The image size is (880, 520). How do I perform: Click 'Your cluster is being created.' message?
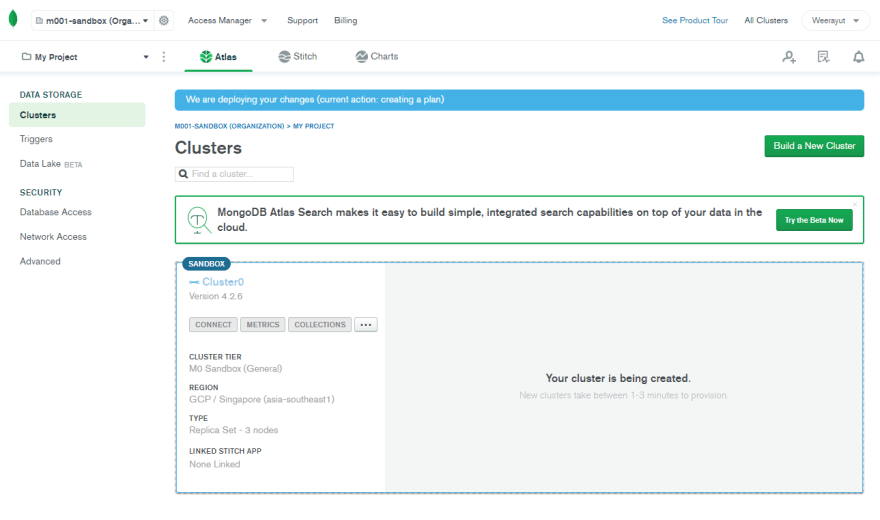(x=618, y=378)
